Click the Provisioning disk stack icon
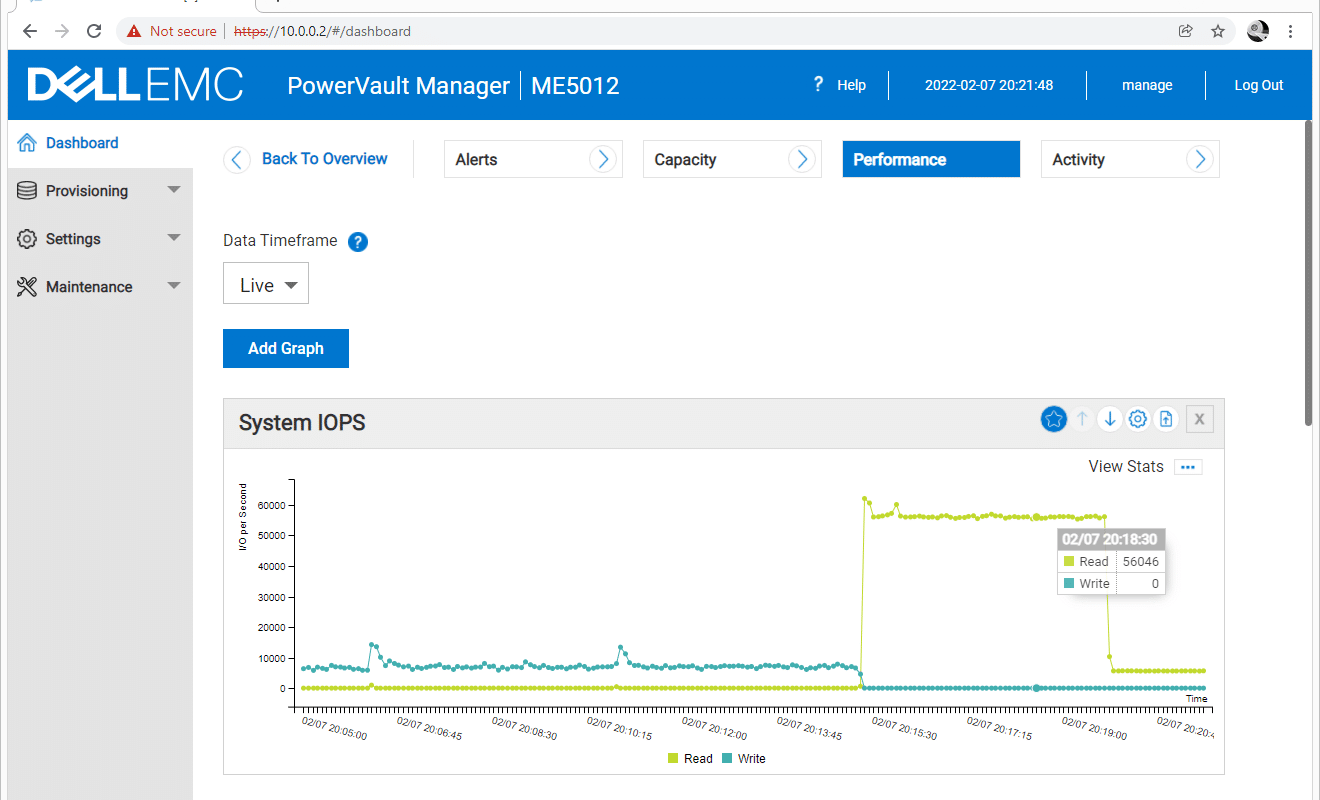The image size is (1320, 800). tap(27, 191)
